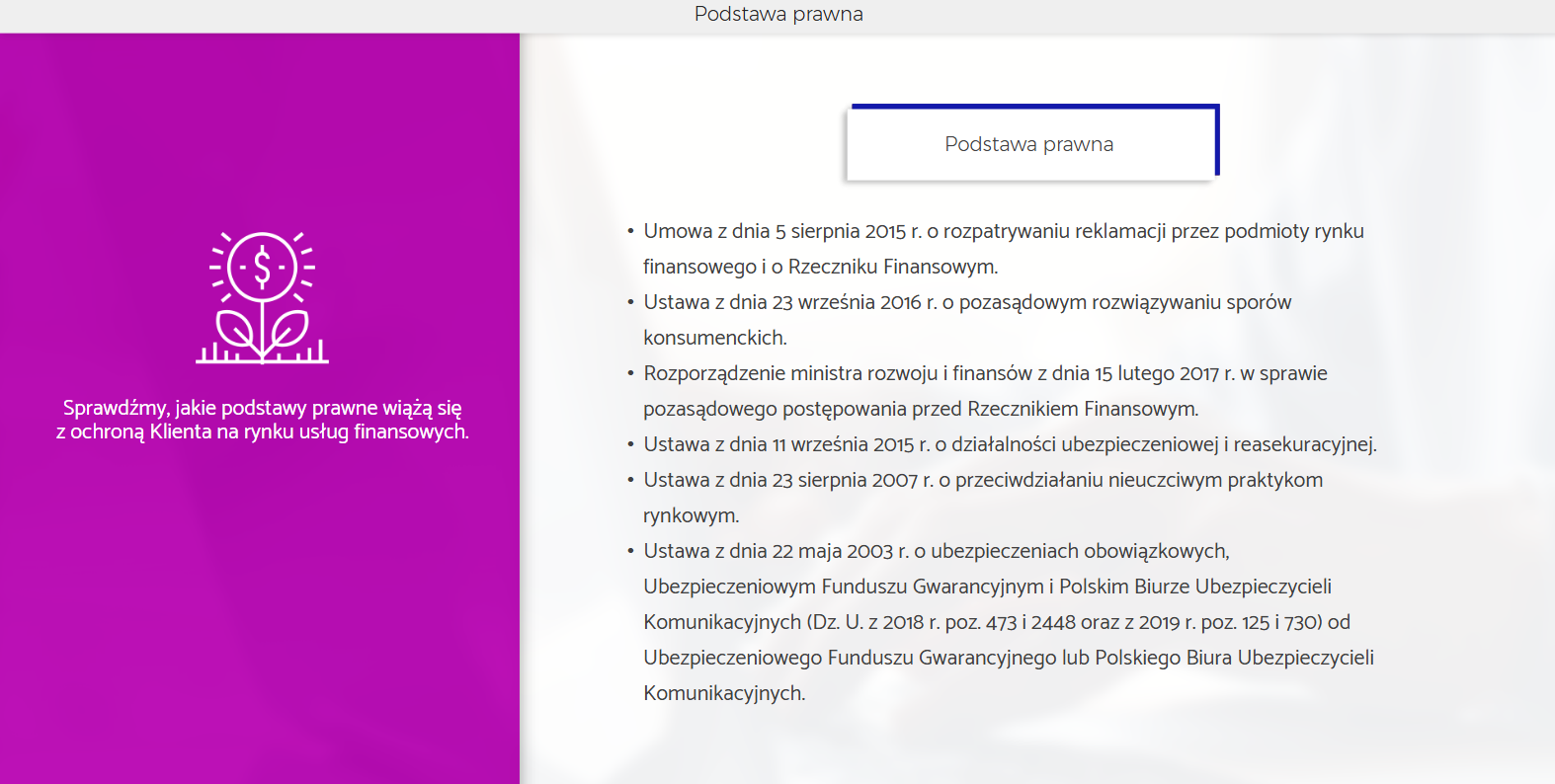The height and width of the screenshot is (784, 1555).
Task: Click the word 'konsumenckich' in second item
Action: (x=714, y=338)
